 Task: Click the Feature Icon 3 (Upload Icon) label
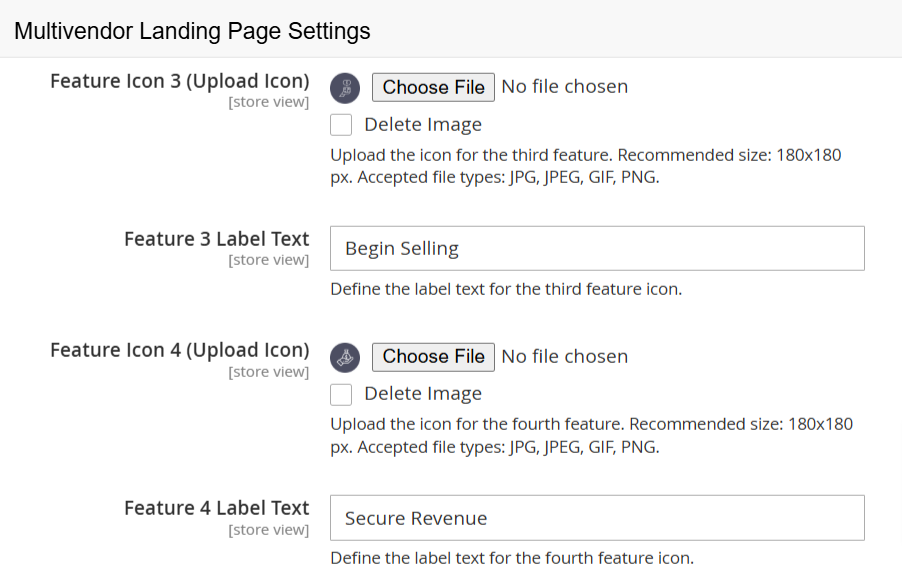179,81
